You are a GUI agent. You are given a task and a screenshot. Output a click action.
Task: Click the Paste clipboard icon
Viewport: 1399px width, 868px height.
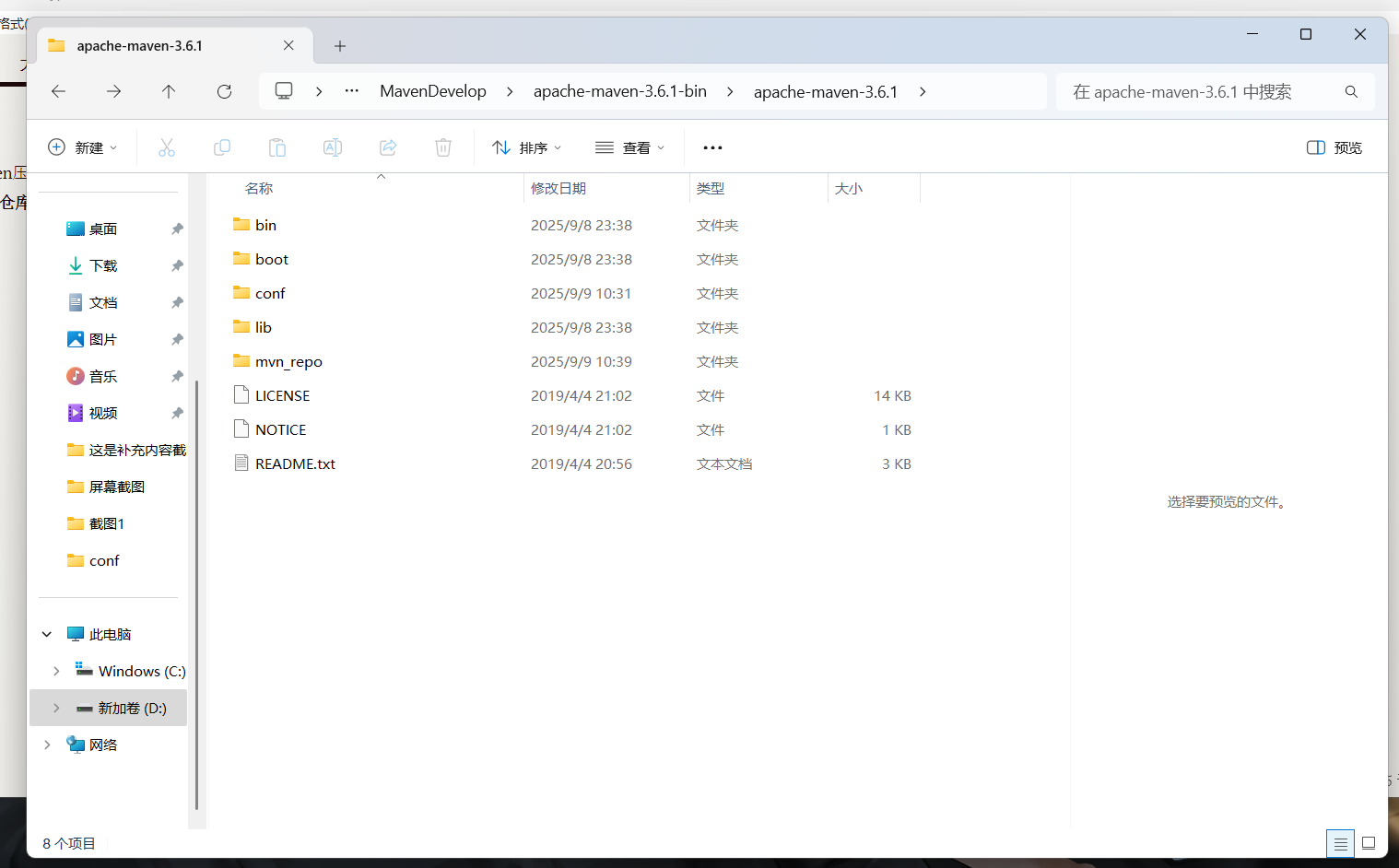tap(277, 147)
